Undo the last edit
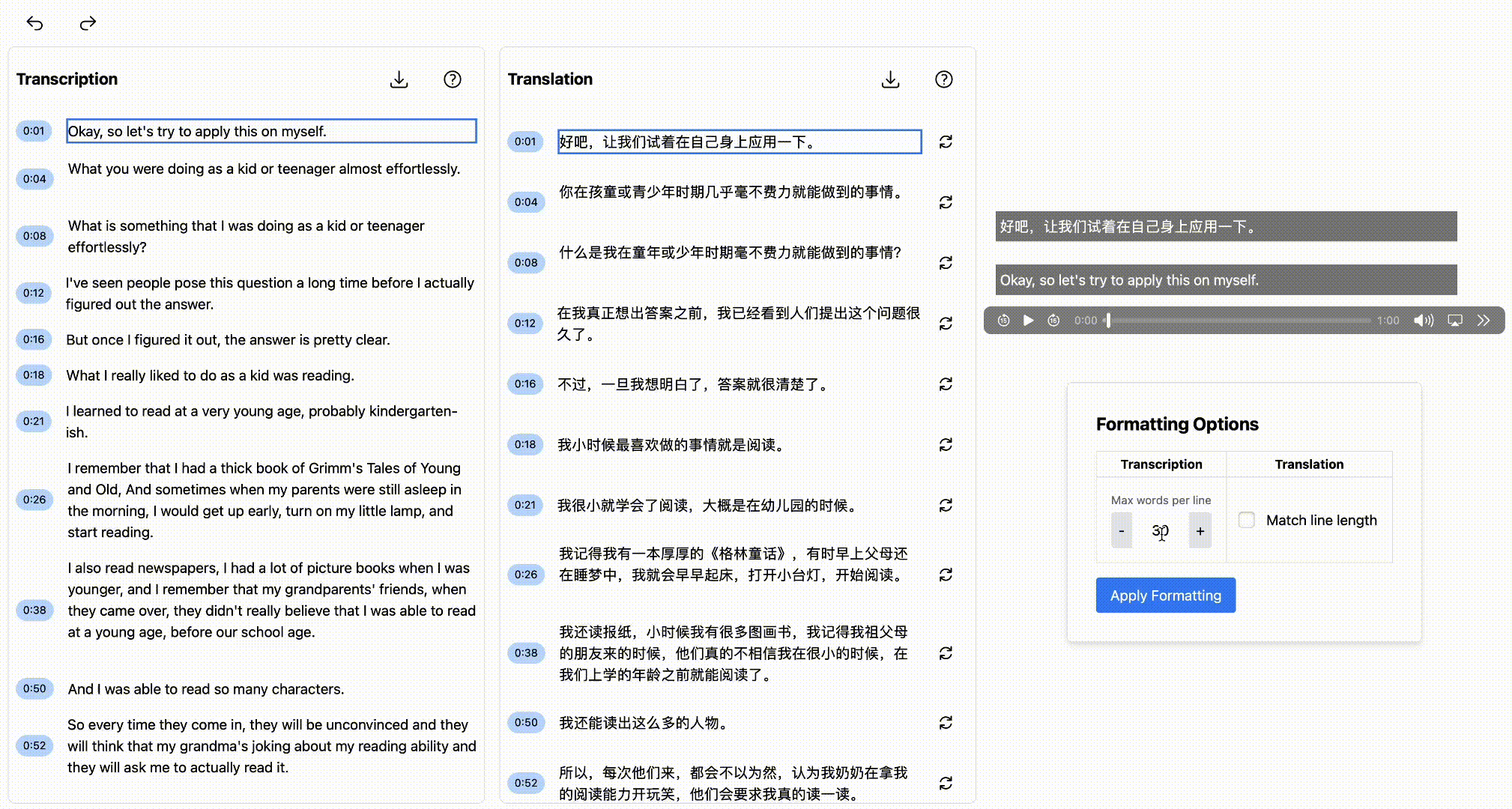Viewport: 1512px width, 809px height. coord(34,23)
